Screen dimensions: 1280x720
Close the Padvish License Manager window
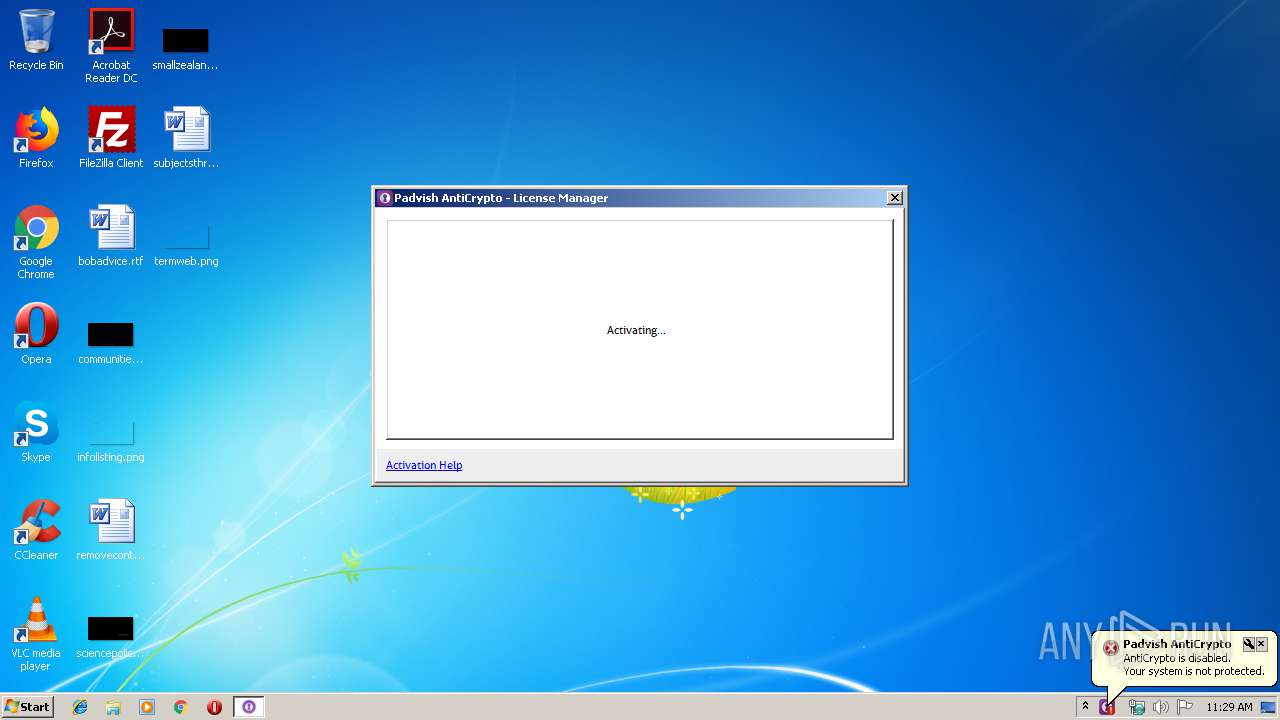coord(895,198)
